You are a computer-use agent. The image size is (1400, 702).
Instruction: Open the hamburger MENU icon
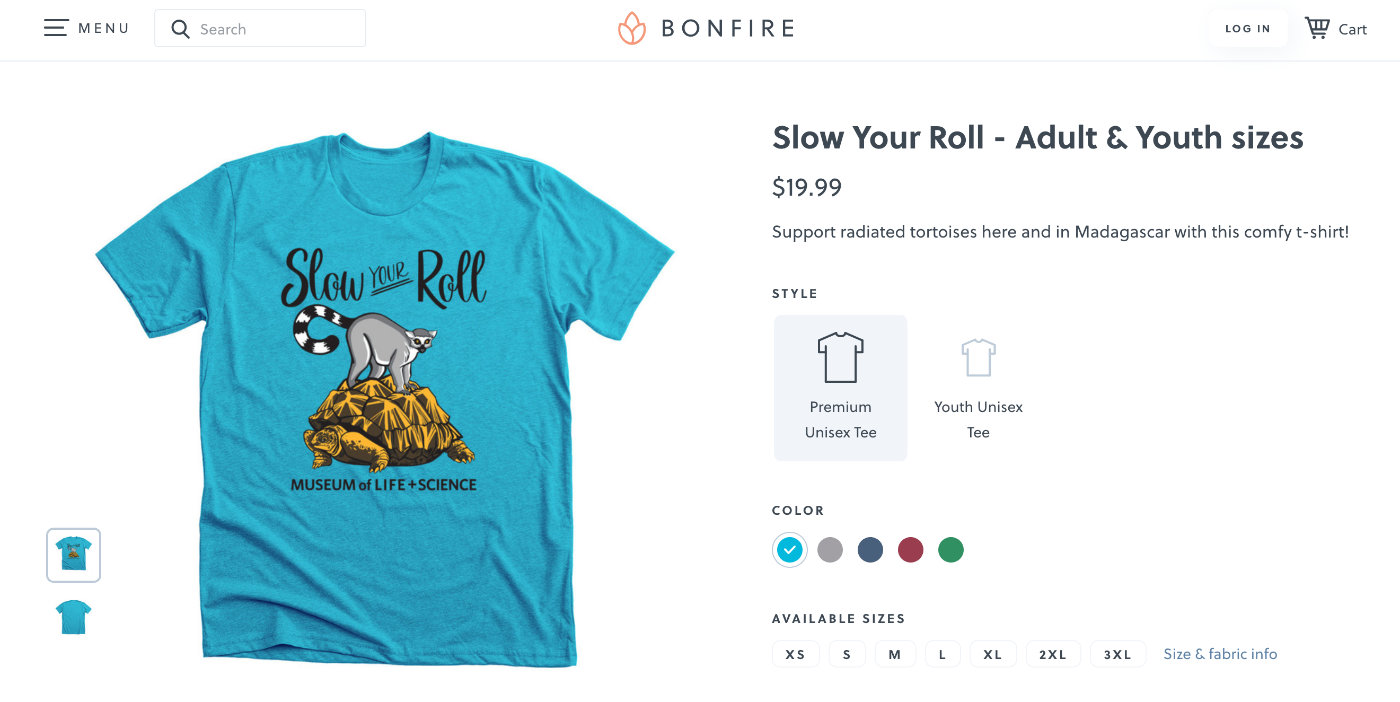point(56,28)
